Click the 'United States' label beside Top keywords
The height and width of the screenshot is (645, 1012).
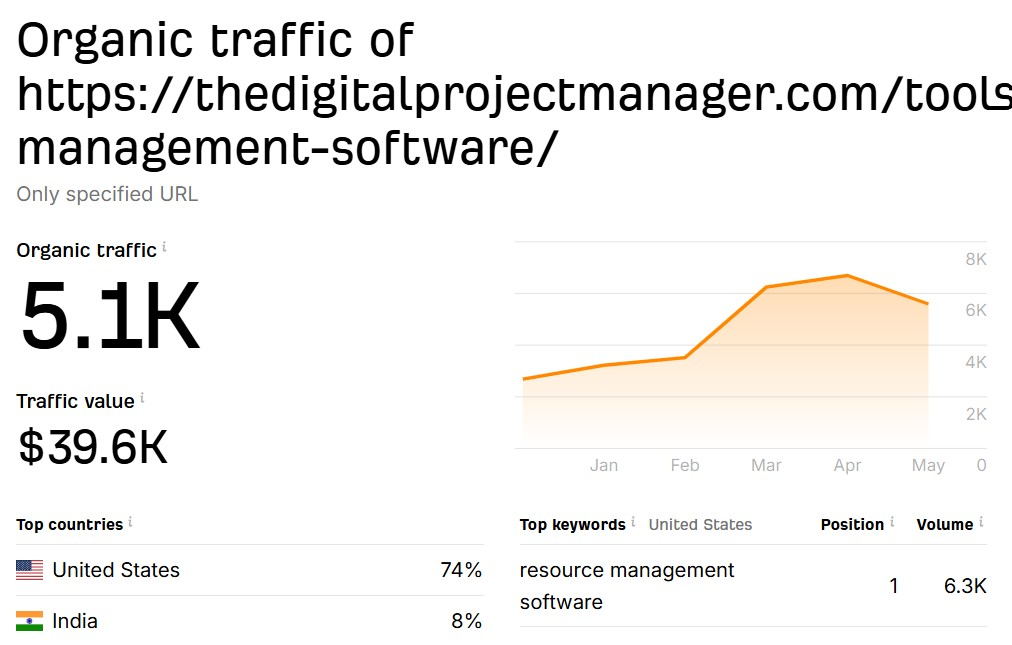(x=700, y=525)
